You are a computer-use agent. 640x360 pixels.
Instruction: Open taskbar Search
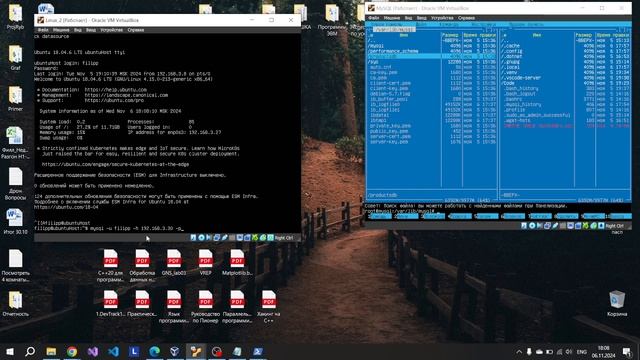tap(30, 351)
